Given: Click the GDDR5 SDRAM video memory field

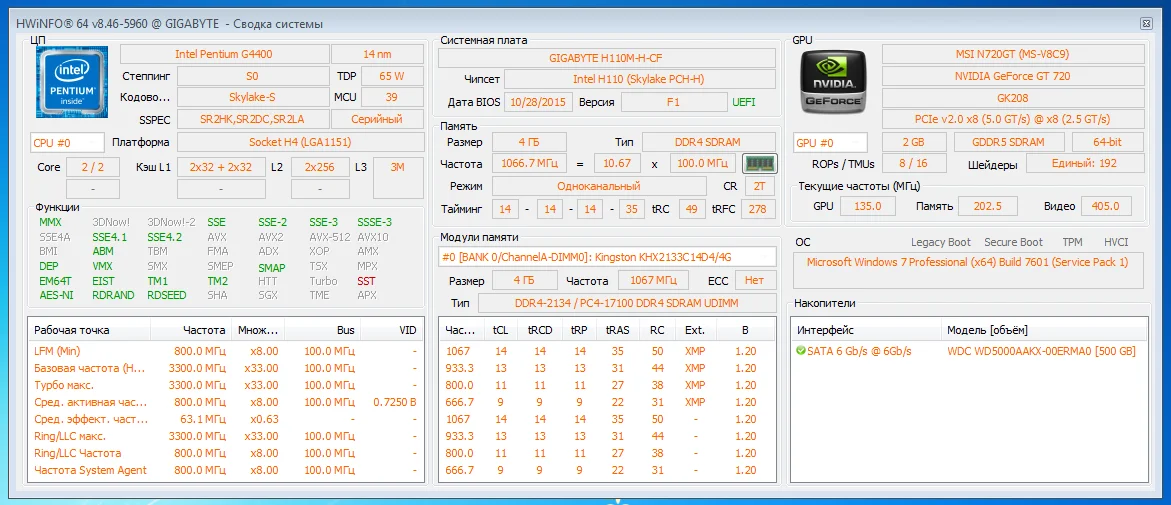Looking at the screenshot, I should pos(1008,142).
